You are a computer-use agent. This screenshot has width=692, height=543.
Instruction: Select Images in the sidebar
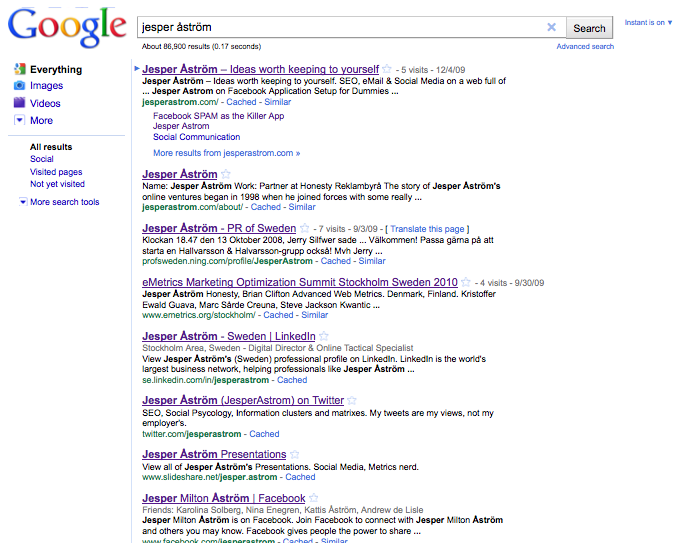(x=46, y=86)
